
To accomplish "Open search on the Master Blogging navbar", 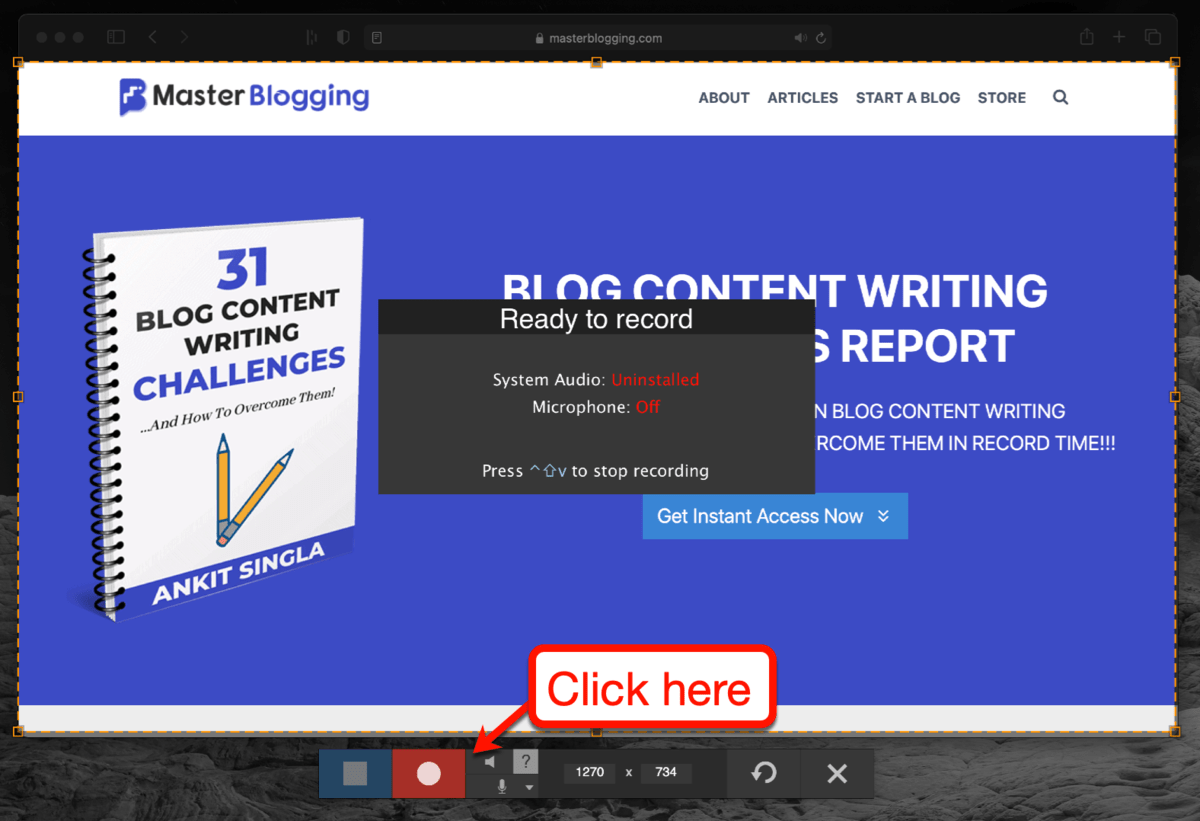I will tap(1060, 97).
